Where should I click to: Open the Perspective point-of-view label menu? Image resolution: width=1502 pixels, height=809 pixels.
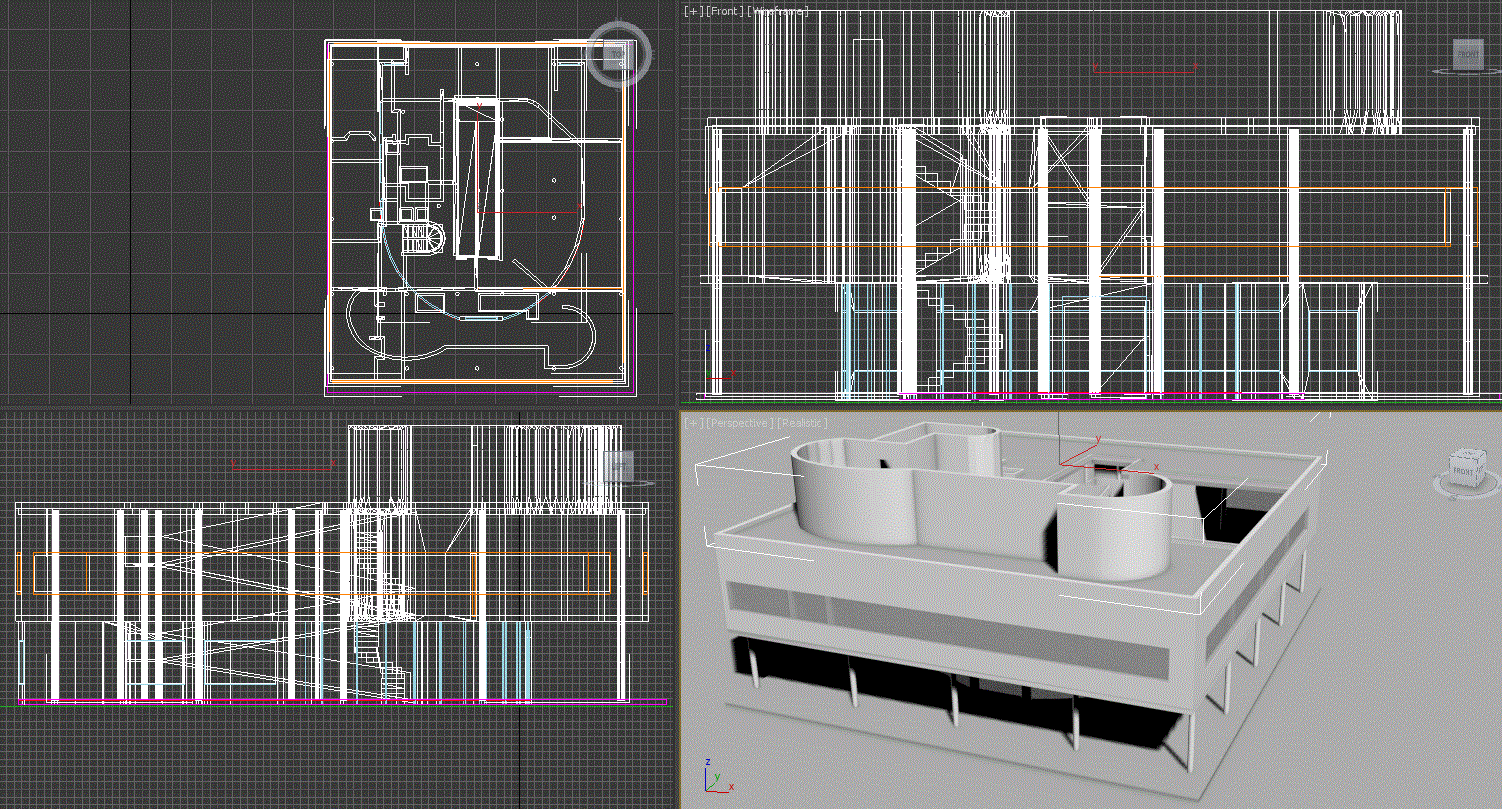coord(740,422)
